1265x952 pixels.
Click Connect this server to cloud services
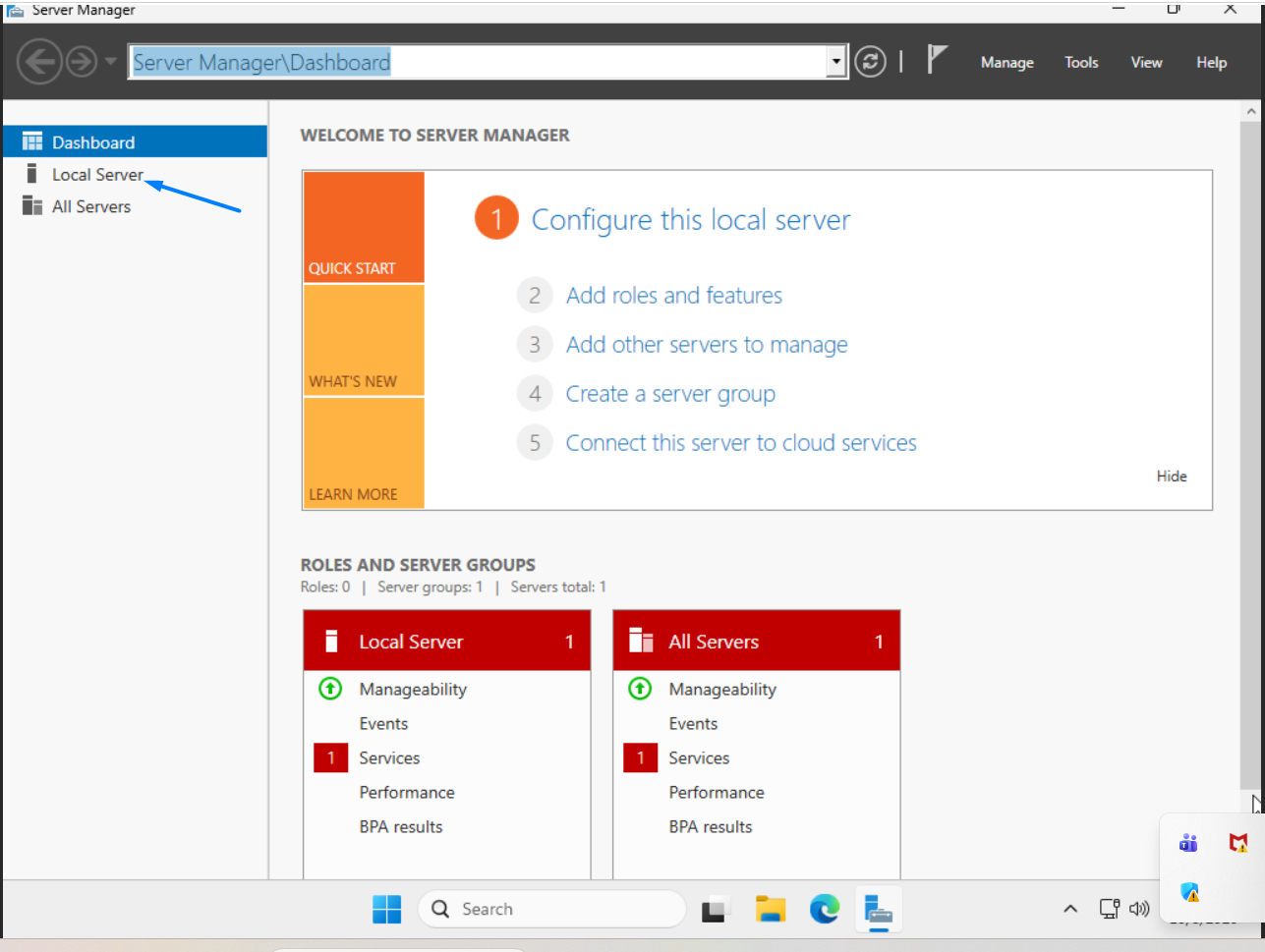click(x=741, y=443)
